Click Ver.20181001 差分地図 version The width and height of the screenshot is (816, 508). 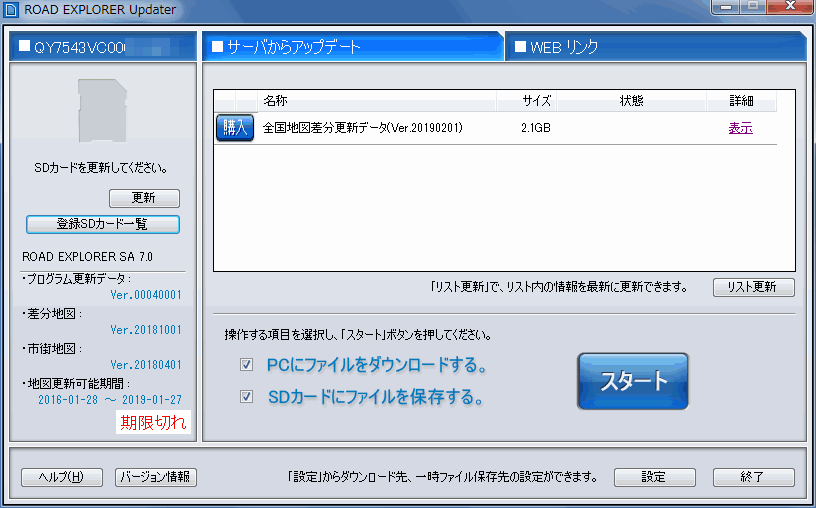(x=146, y=330)
